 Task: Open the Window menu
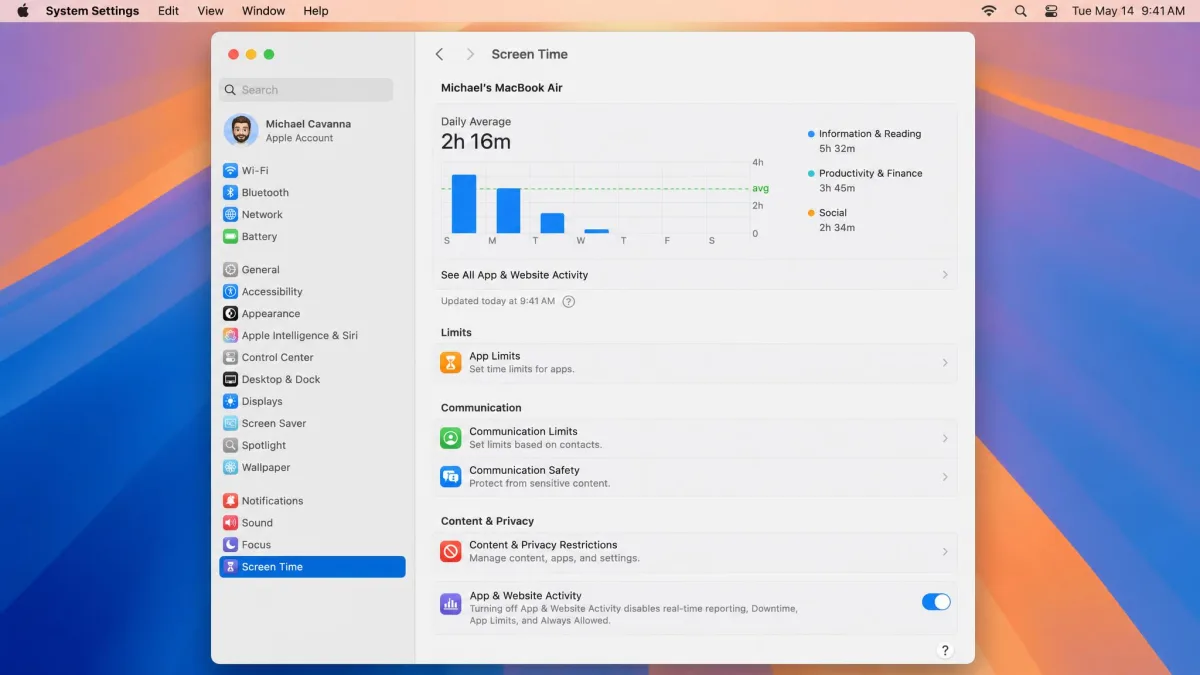(x=263, y=11)
